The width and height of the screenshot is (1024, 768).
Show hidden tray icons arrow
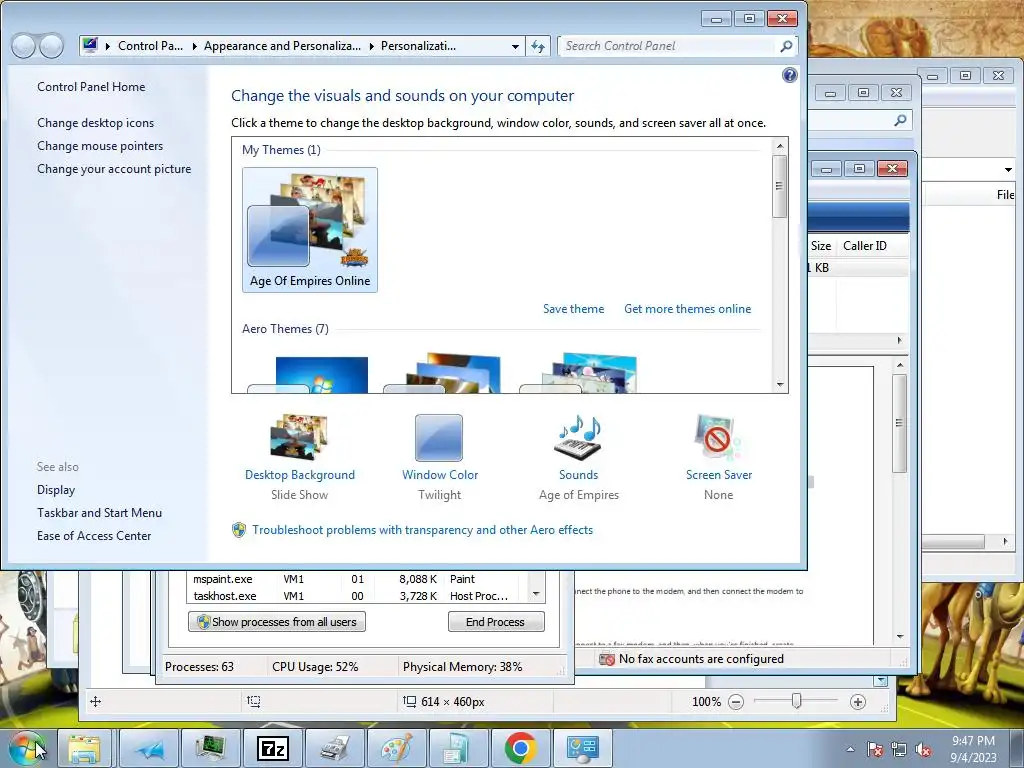point(850,749)
